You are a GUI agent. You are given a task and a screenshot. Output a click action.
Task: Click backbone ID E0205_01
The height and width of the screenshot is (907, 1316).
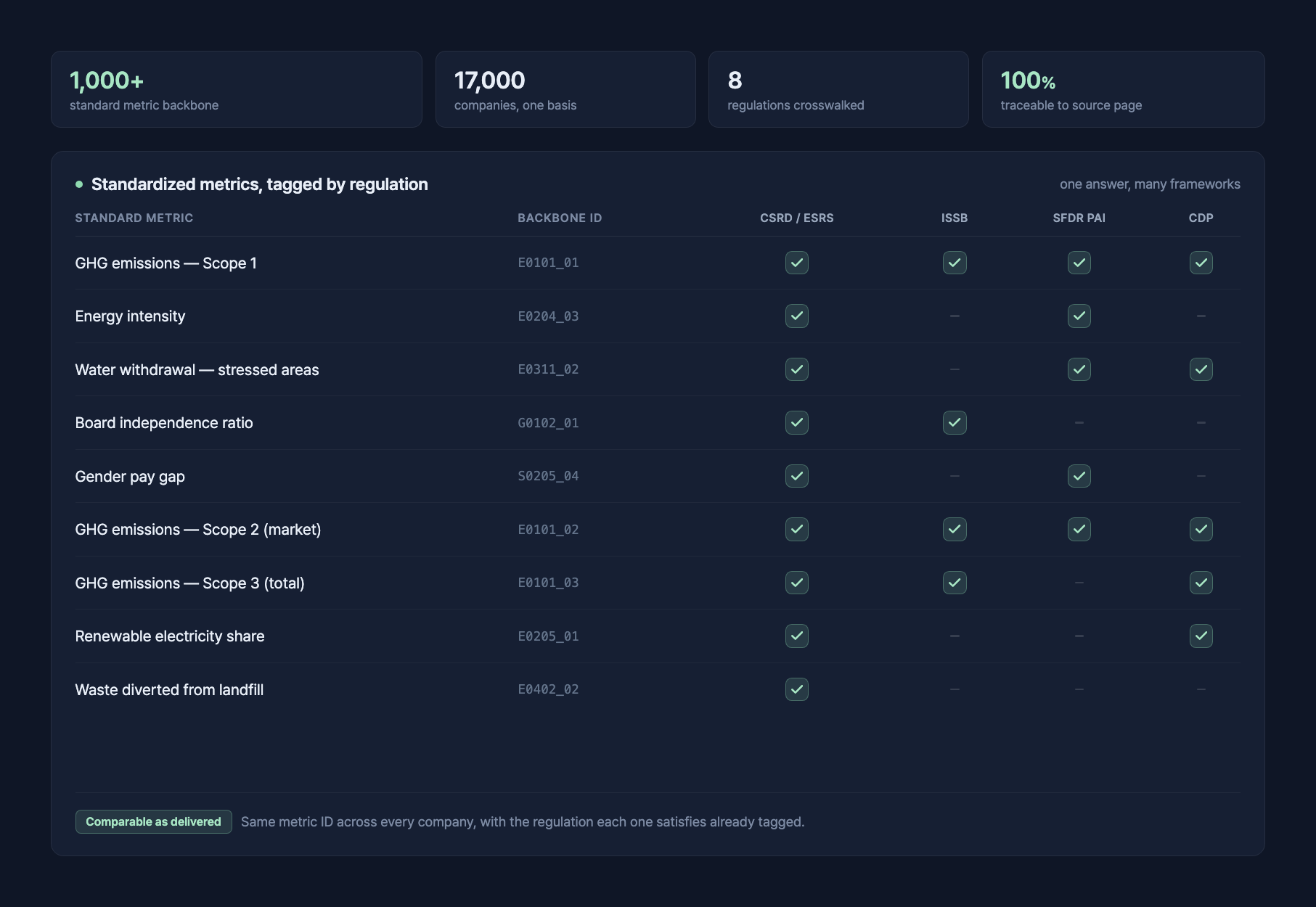[x=548, y=636]
